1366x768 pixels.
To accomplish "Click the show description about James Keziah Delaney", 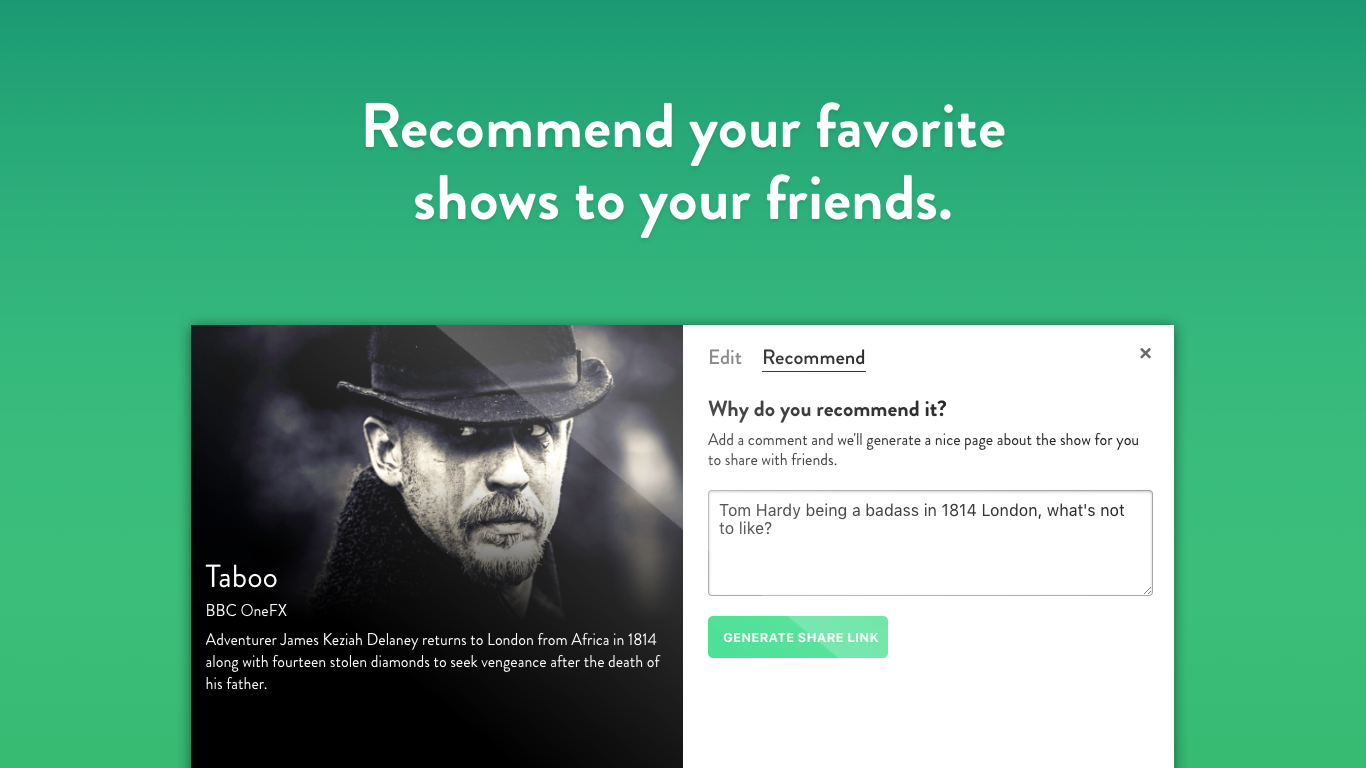I will tap(433, 662).
